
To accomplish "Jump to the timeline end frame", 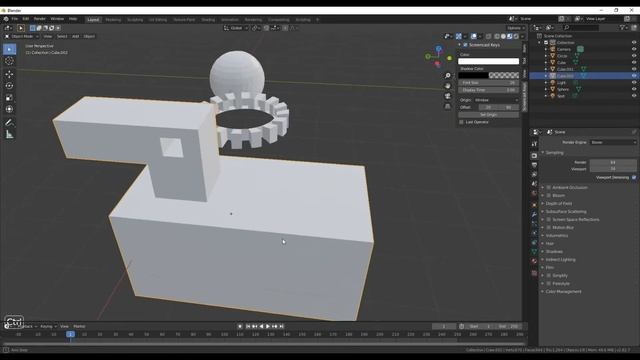I will pos(281,327).
